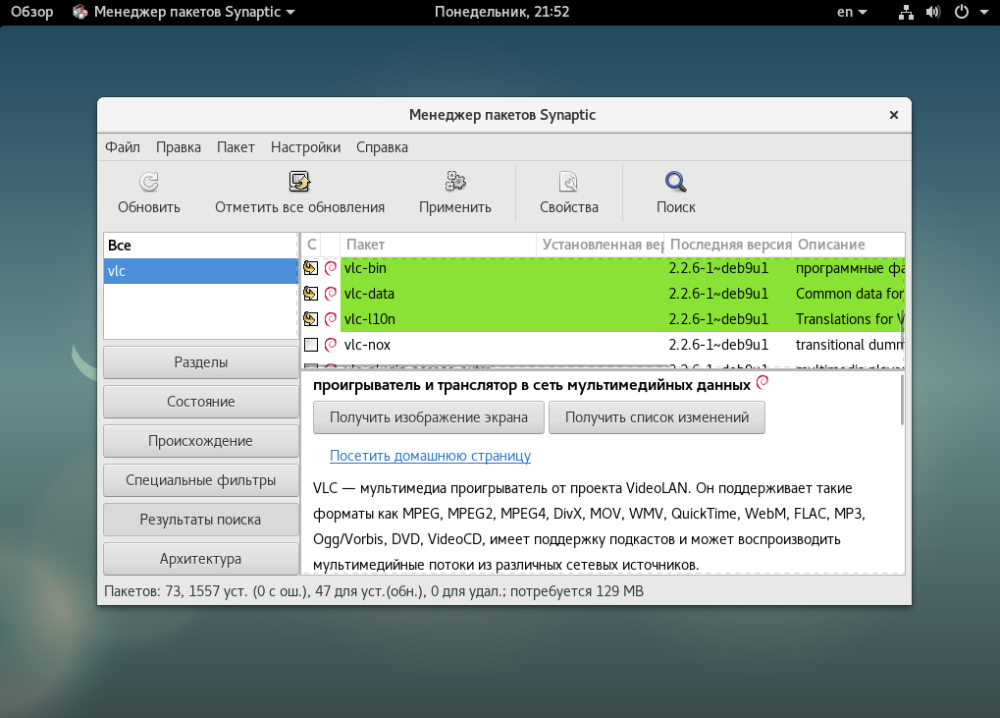1000x718 pixels.
Task: Click Получить изображение экрана button
Action: pyautogui.click(x=429, y=418)
